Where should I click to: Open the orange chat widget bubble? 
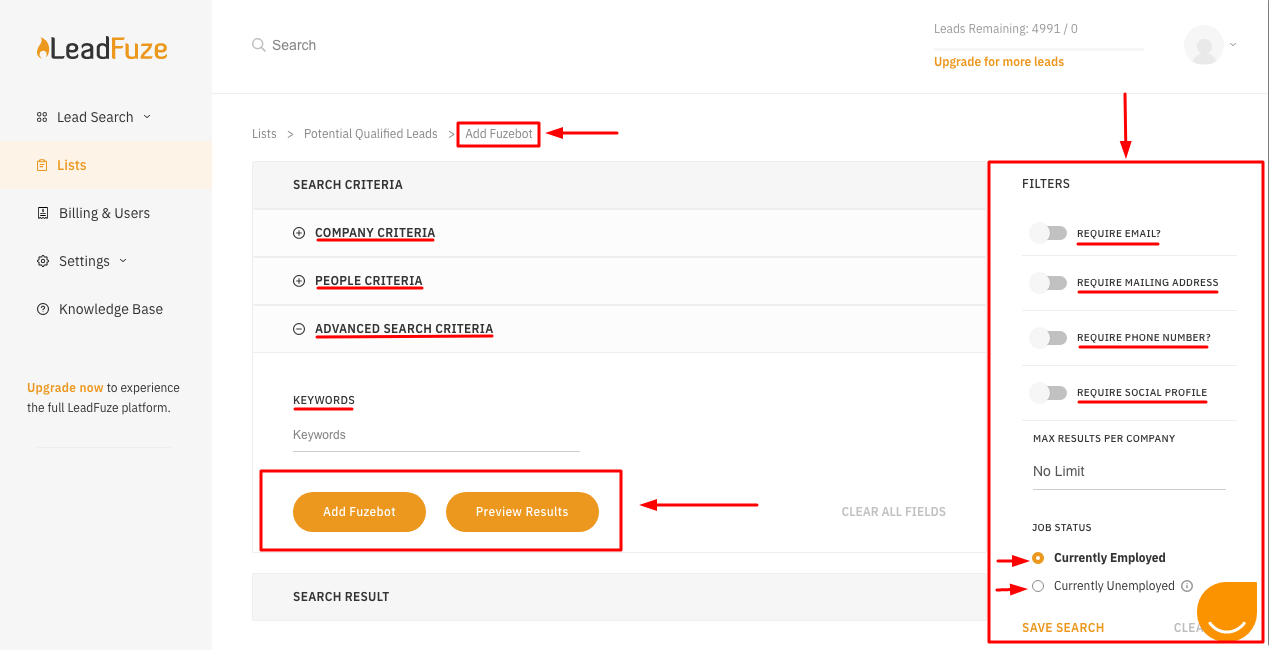click(1227, 610)
